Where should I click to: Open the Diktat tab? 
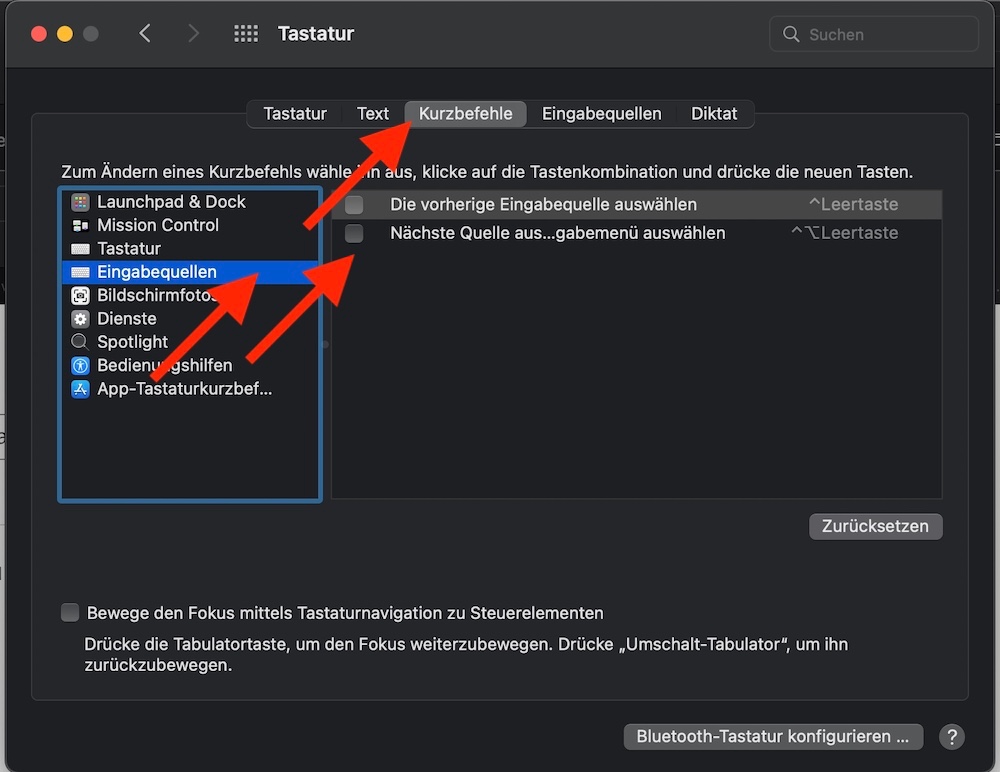click(x=714, y=114)
